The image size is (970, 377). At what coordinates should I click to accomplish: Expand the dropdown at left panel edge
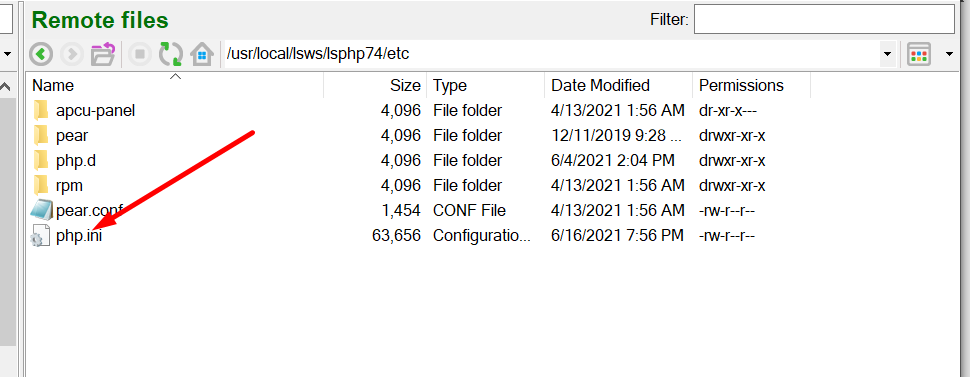coord(7,54)
